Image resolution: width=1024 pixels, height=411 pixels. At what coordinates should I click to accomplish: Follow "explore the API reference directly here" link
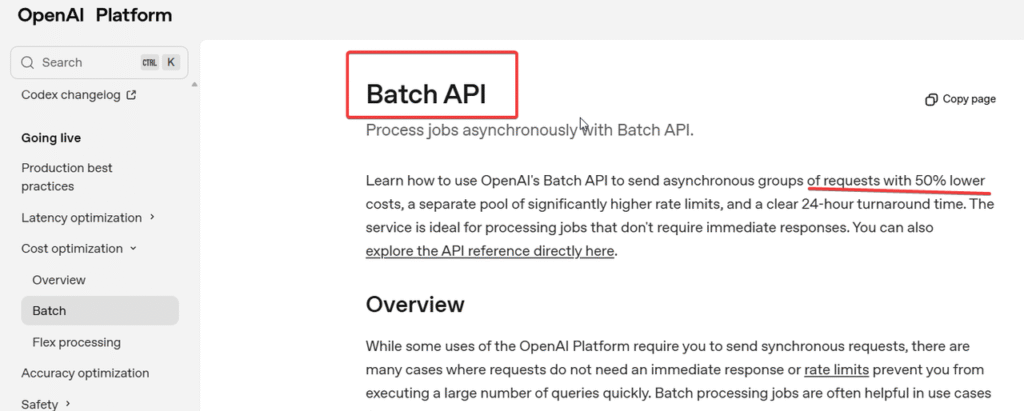click(x=490, y=250)
